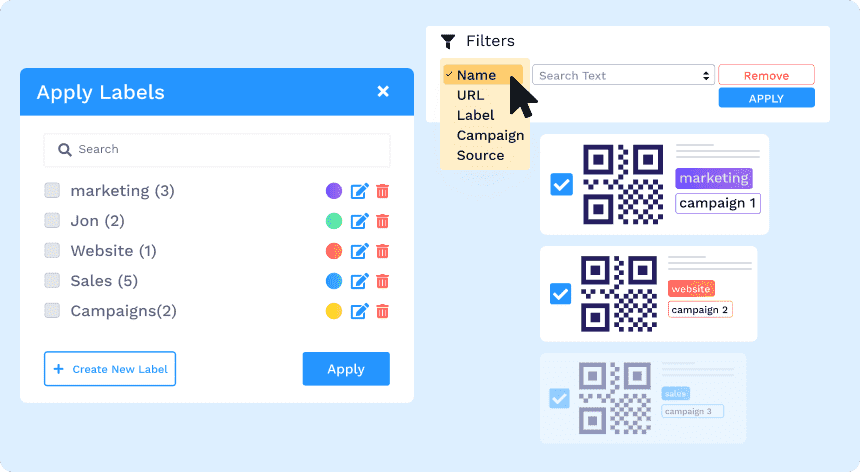Click the APPLY filters button
This screenshot has height=472, width=860.
coord(766,98)
